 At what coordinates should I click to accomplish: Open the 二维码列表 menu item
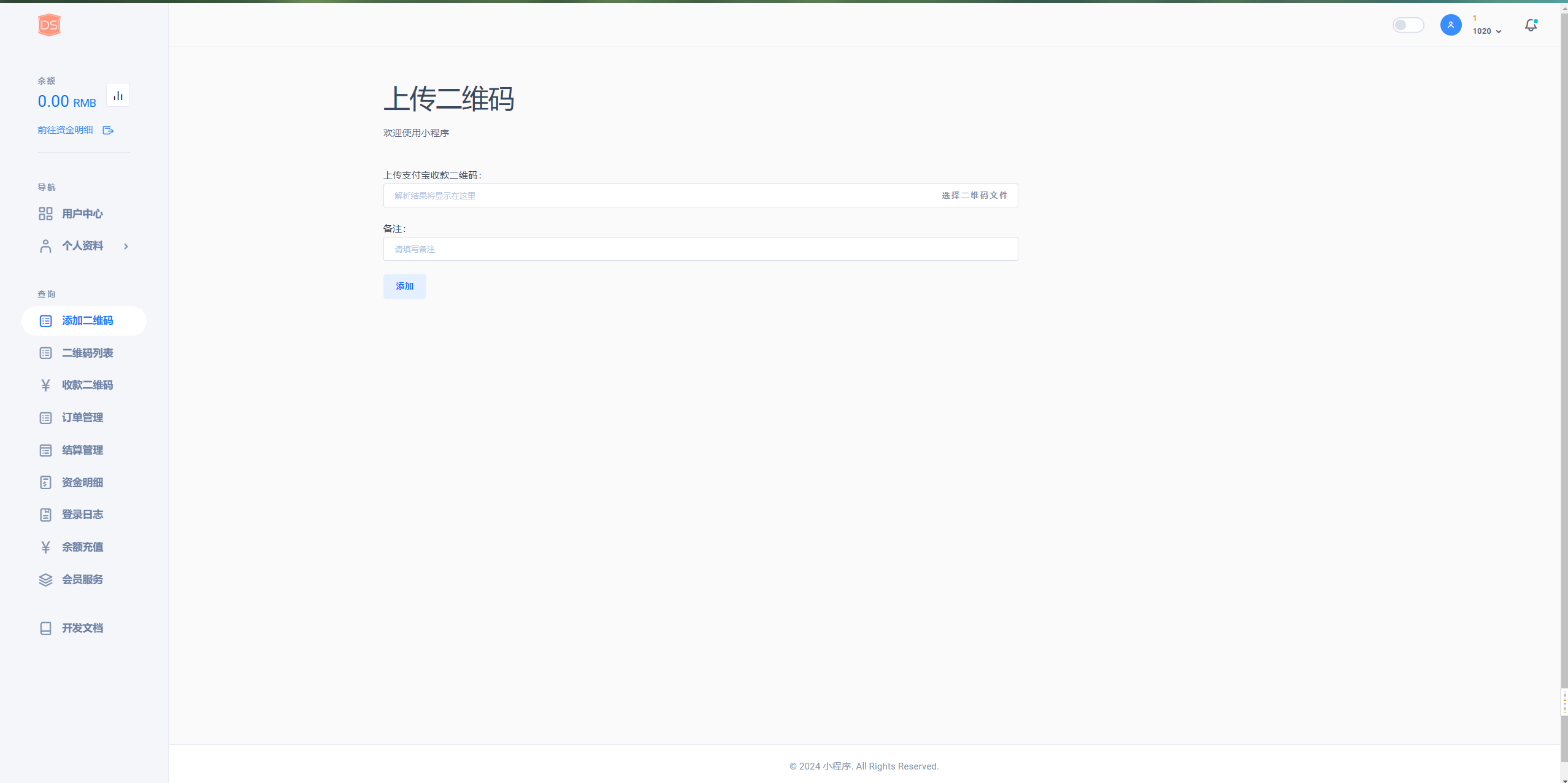coord(87,353)
